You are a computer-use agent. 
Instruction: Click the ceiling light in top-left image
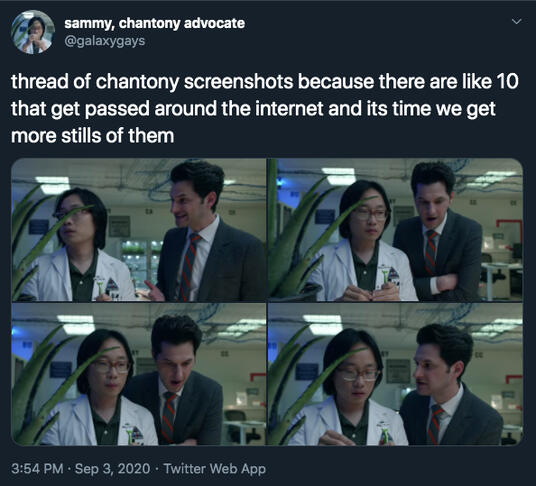tap(53, 185)
